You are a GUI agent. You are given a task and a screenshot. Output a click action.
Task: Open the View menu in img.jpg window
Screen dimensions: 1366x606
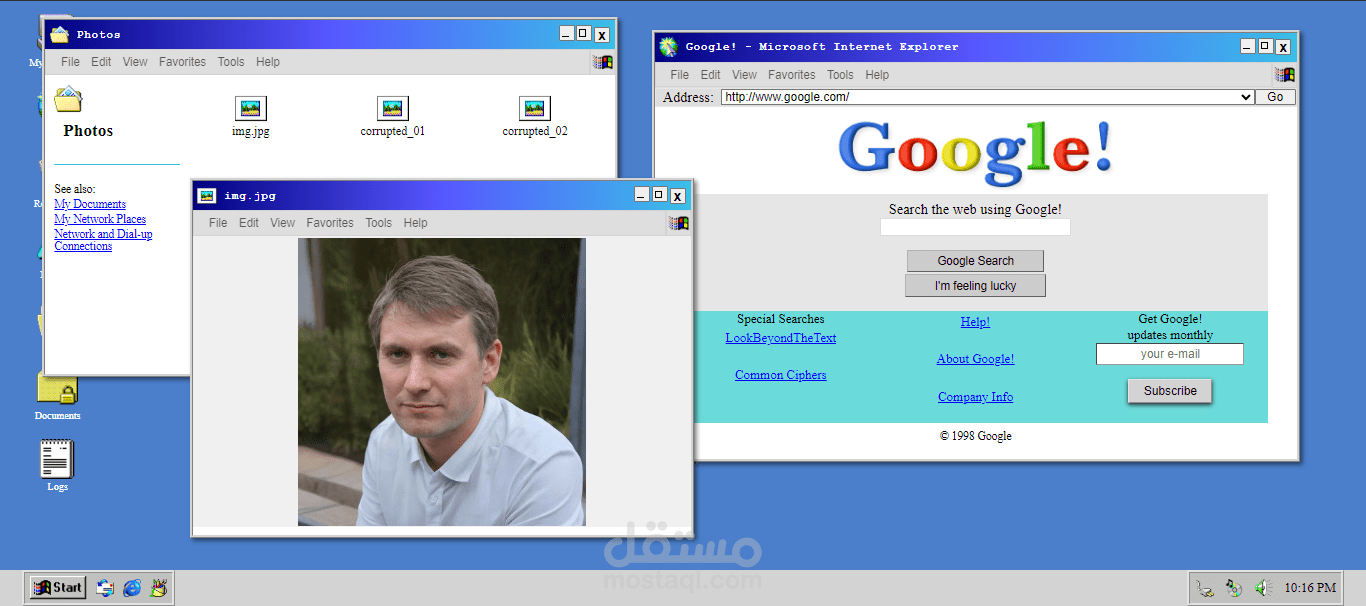click(283, 223)
